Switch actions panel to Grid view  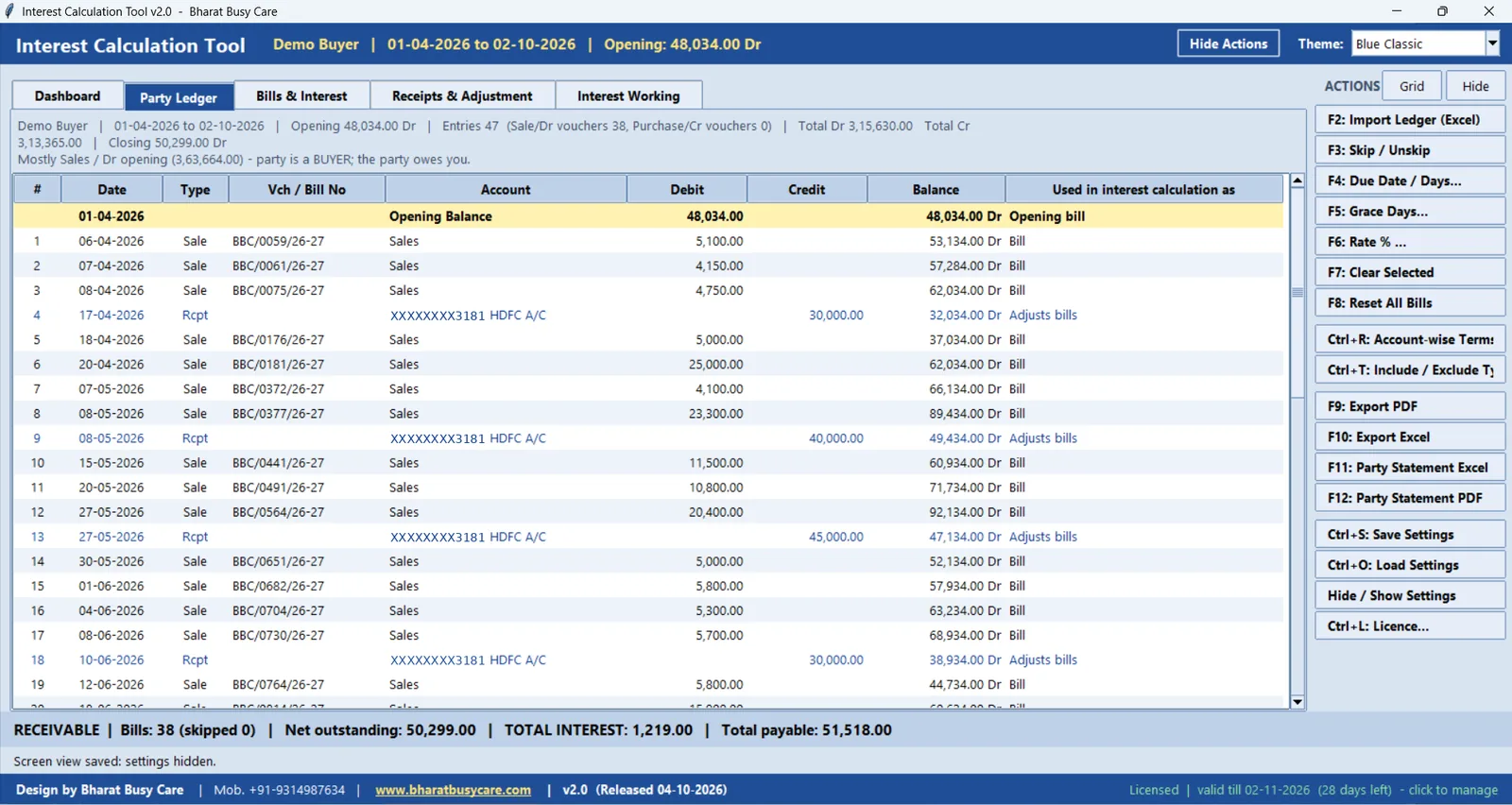point(1412,86)
